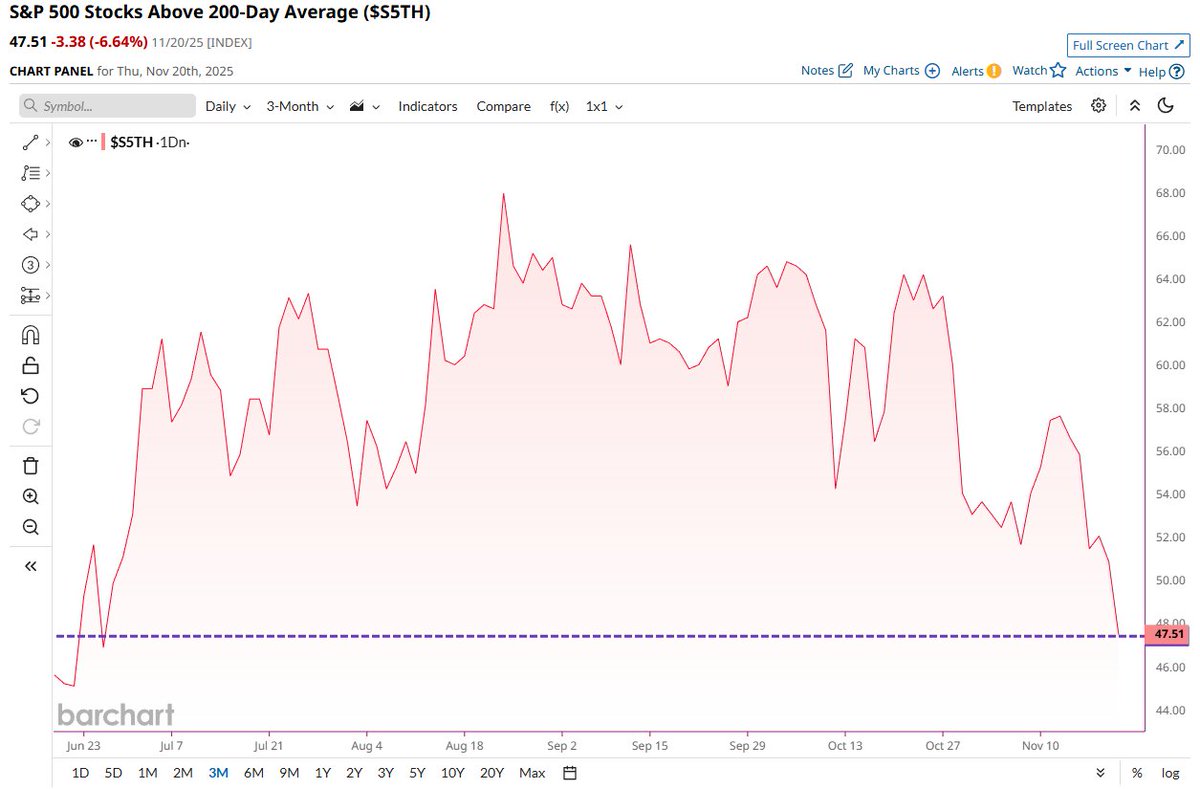Open Notes for this symbol
This screenshot has width=1200, height=789.
[827, 71]
